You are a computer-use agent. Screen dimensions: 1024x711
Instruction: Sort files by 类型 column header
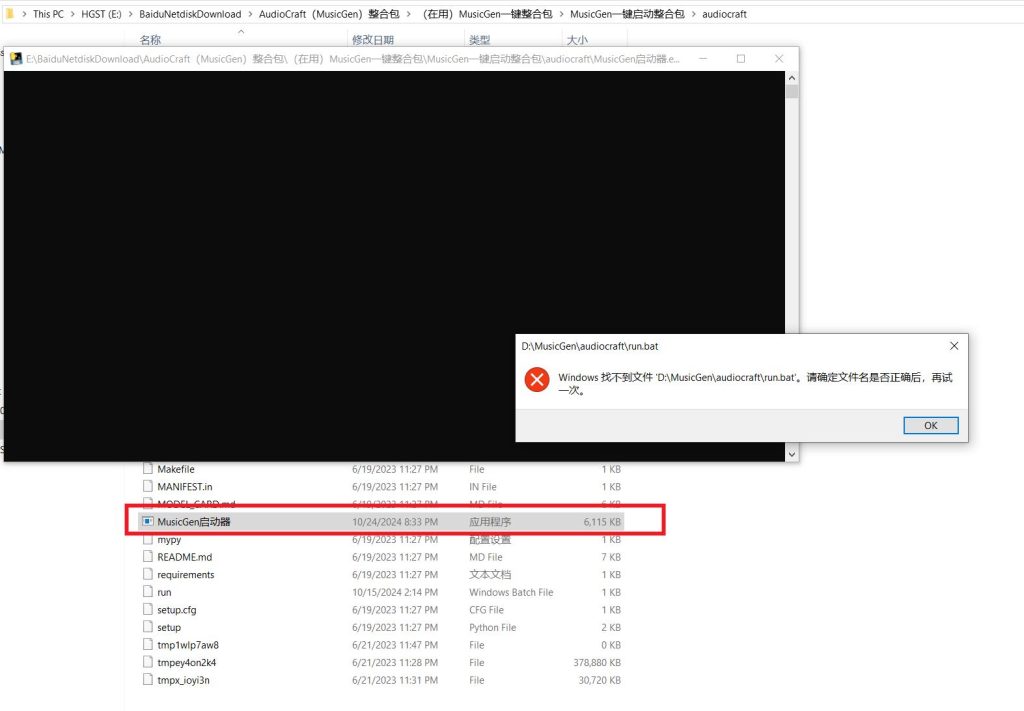click(x=479, y=40)
